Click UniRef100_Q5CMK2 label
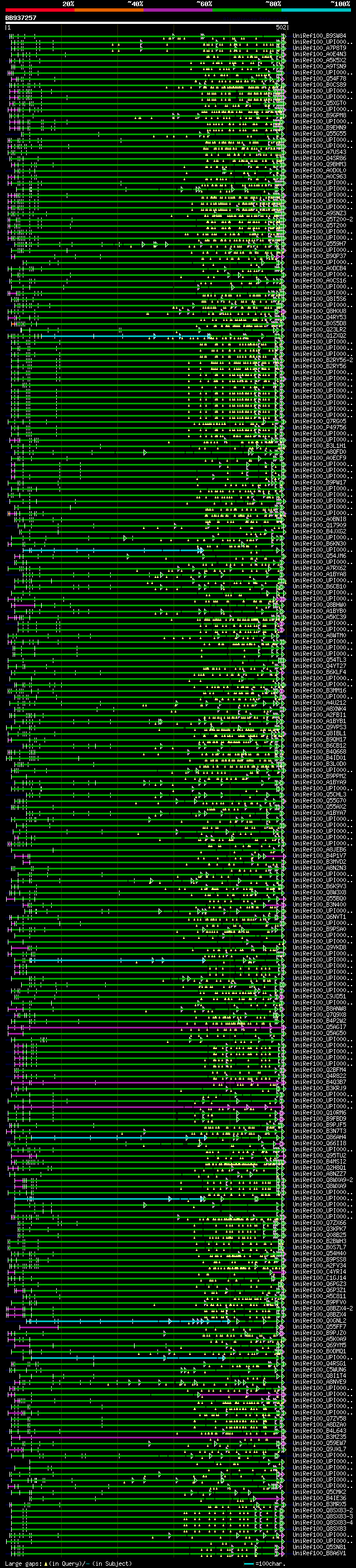The width and height of the screenshot is (356, 1568). tap(319, 1491)
